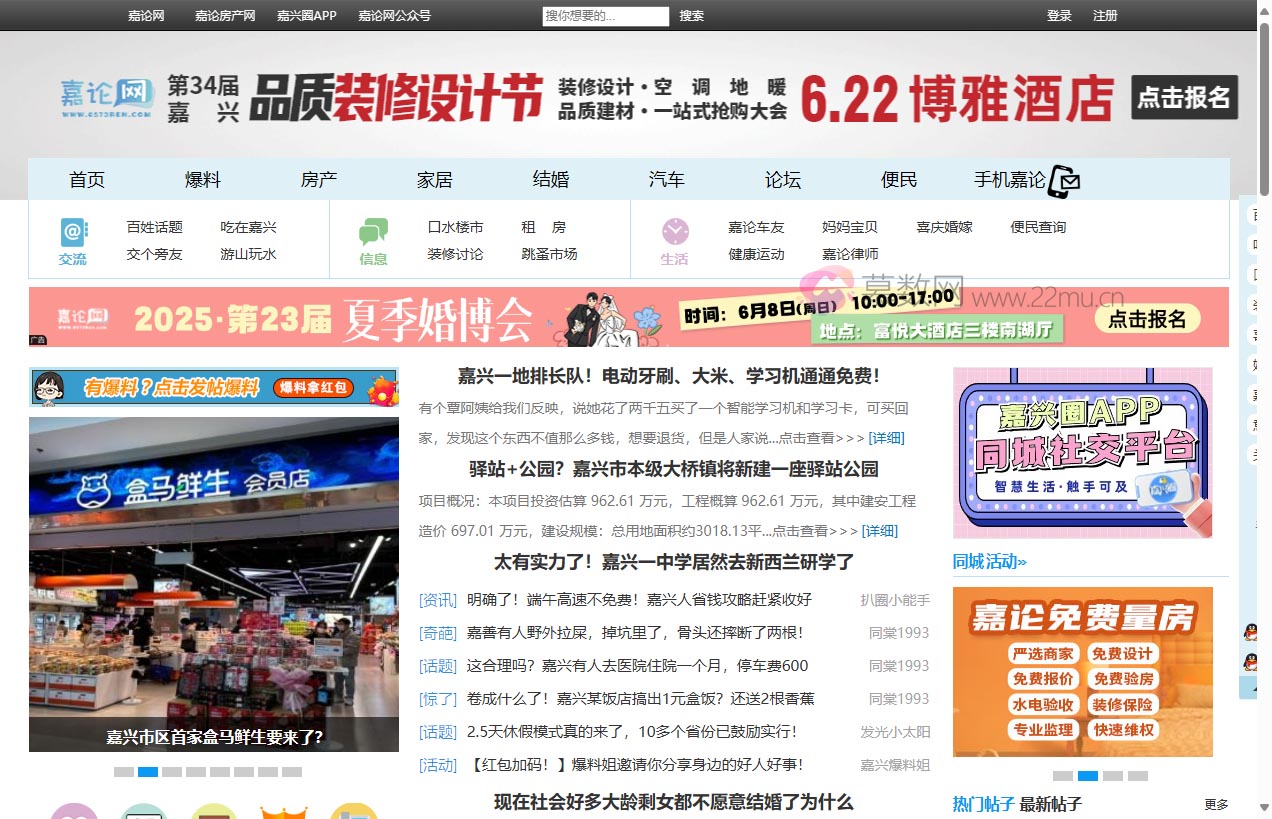This screenshot has height=819, width=1272.
Task: Expand [详细] for the 驿站+公园 article
Action: pyautogui.click(x=880, y=531)
